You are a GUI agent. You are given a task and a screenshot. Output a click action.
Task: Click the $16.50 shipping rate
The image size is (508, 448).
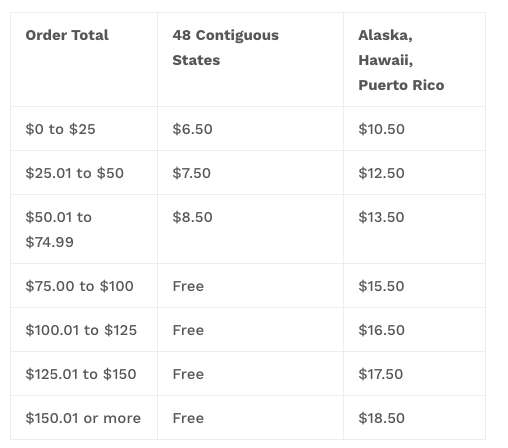[x=382, y=330]
